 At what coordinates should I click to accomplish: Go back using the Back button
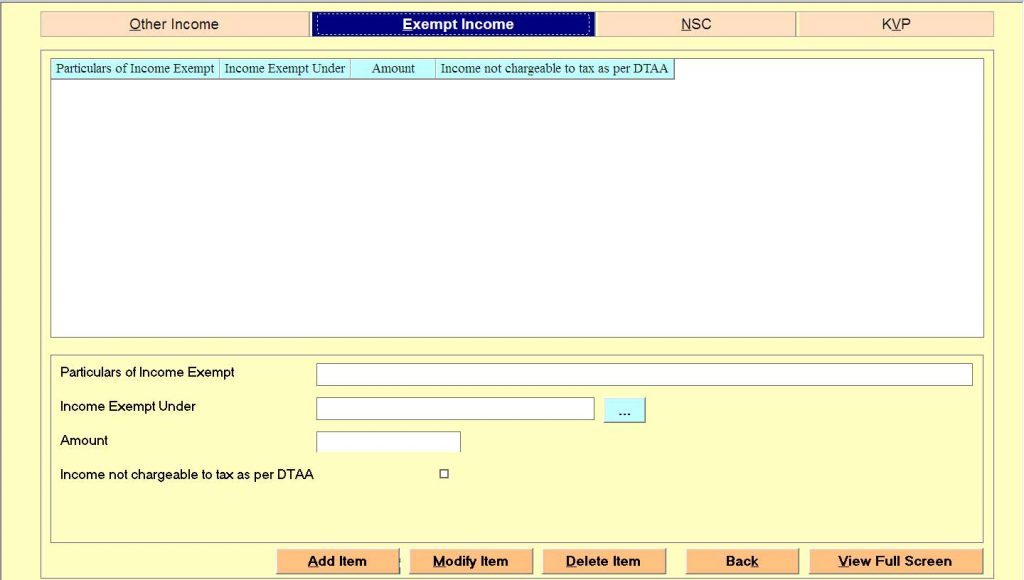point(742,561)
